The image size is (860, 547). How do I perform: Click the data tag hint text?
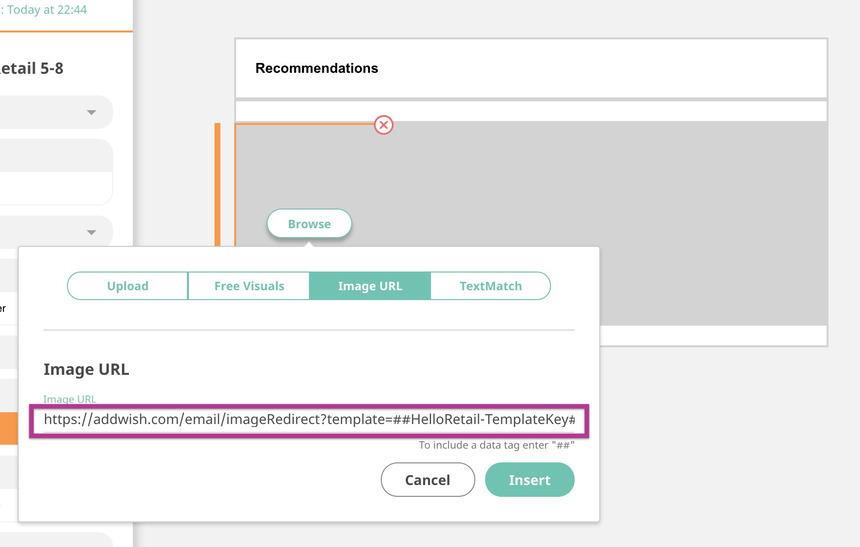click(496, 445)
